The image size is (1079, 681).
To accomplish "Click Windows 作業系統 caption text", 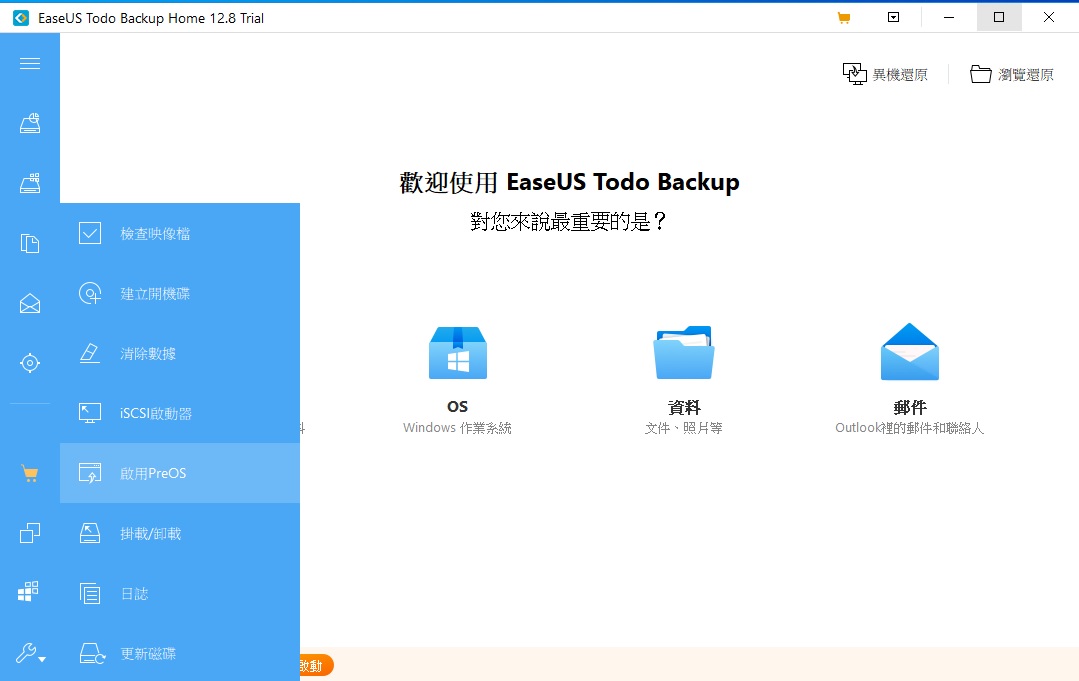I will click(x=457, y=428).
